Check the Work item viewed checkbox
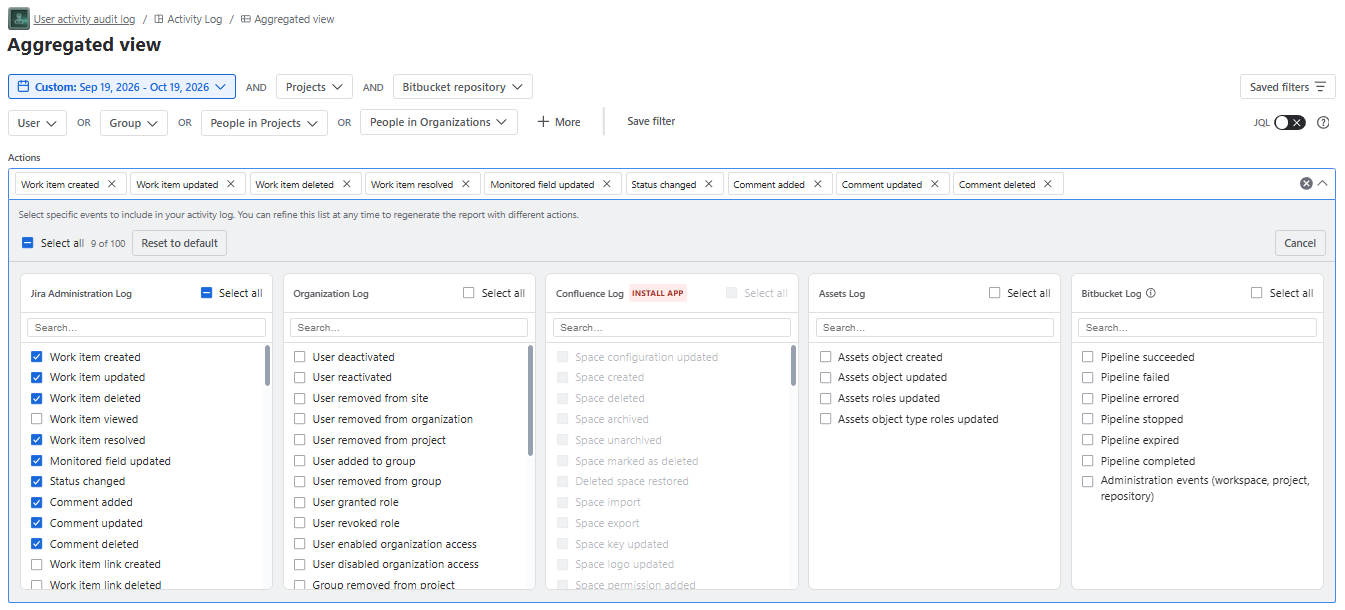Viewport: 1345px width, 610px height. coord(37,419)
